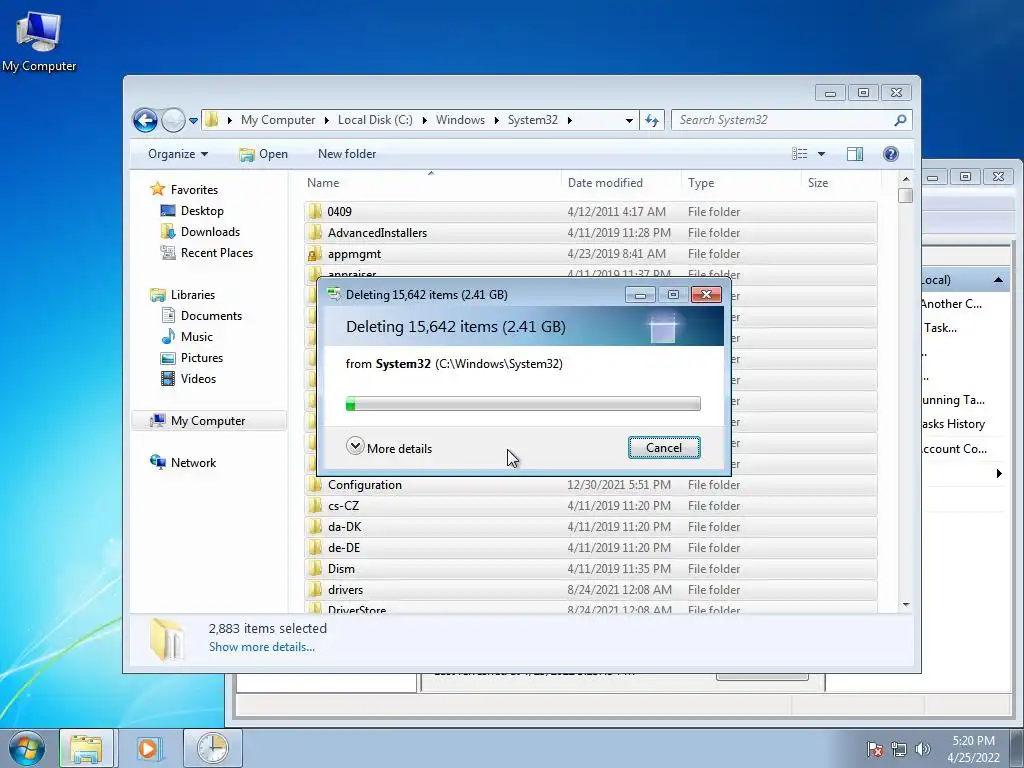Click Show more details link
1024x768 pixels.
tap(262, 647)
